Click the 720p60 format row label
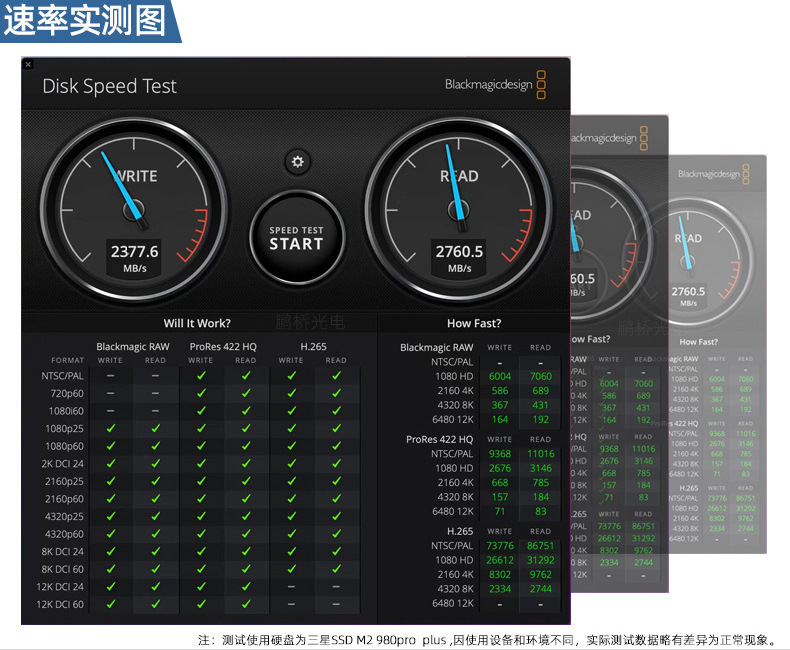 tap(67, 394)
